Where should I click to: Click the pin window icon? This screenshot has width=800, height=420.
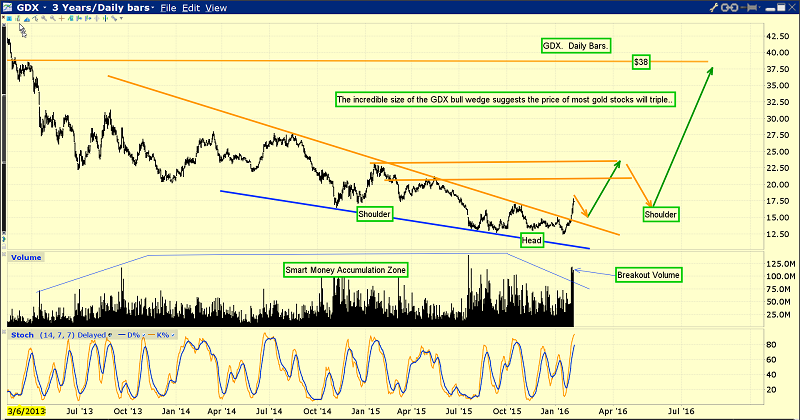click(748, 8)
